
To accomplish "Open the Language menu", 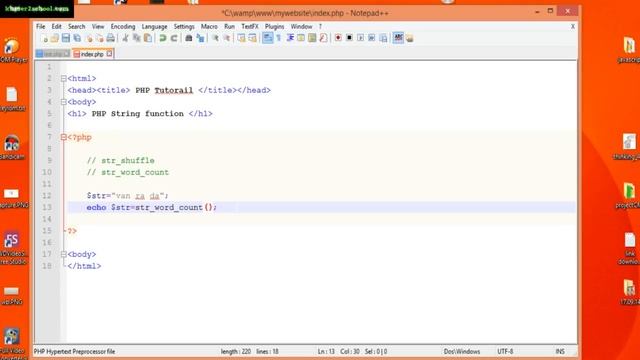I will coord(154,27).
